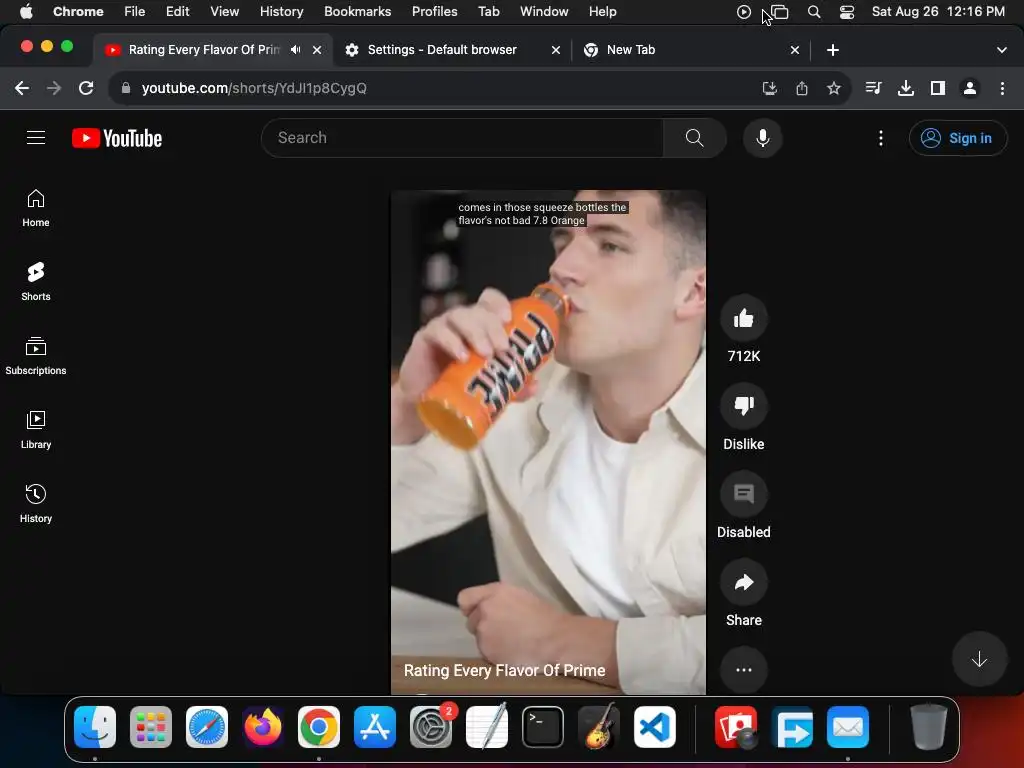Viewport: 1024px width, 768px height.
Task: Click the search magnifier button
Action: [694, 138]
